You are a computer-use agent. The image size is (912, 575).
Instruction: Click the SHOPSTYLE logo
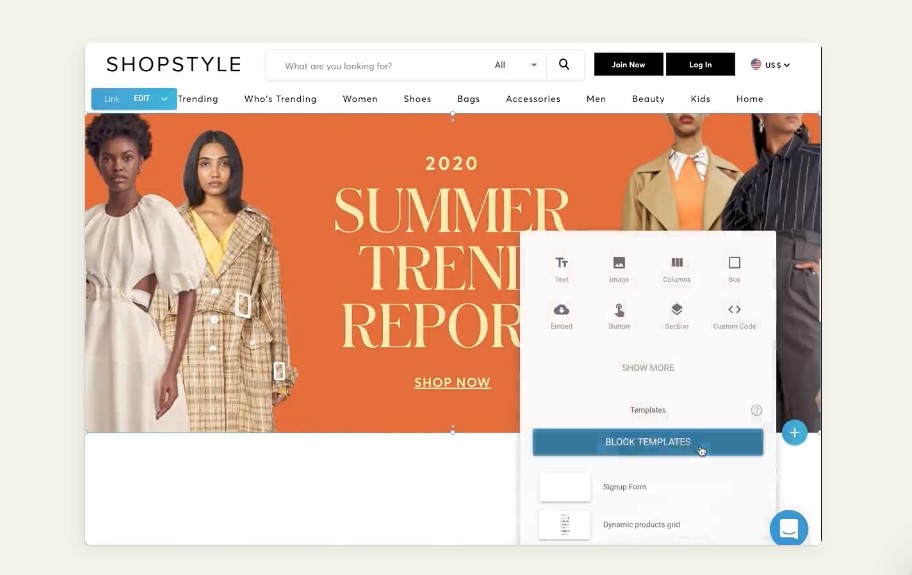173,64
